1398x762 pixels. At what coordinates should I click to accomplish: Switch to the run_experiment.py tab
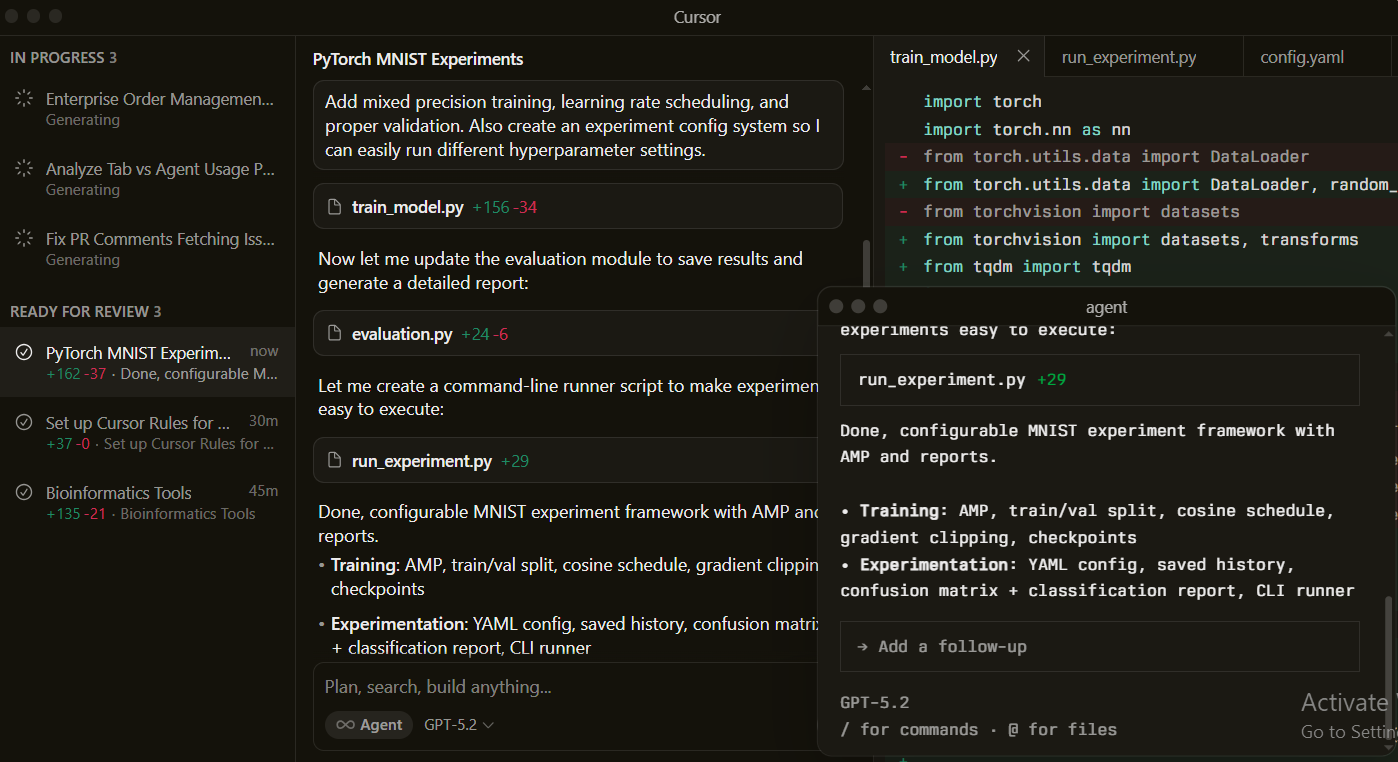pos(1129,57)
